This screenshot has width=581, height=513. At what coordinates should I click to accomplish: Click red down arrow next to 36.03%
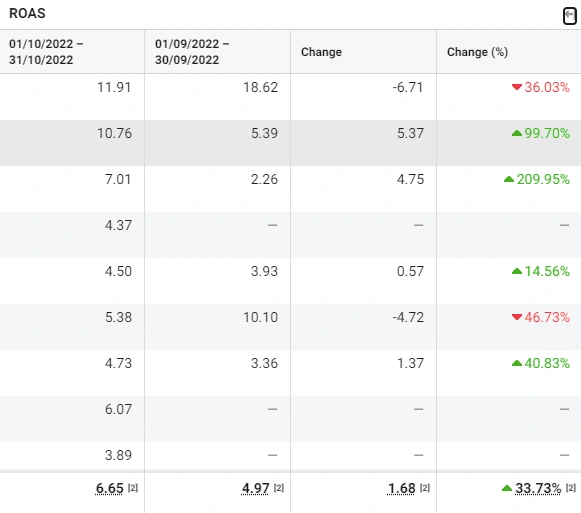click(517, 87)
